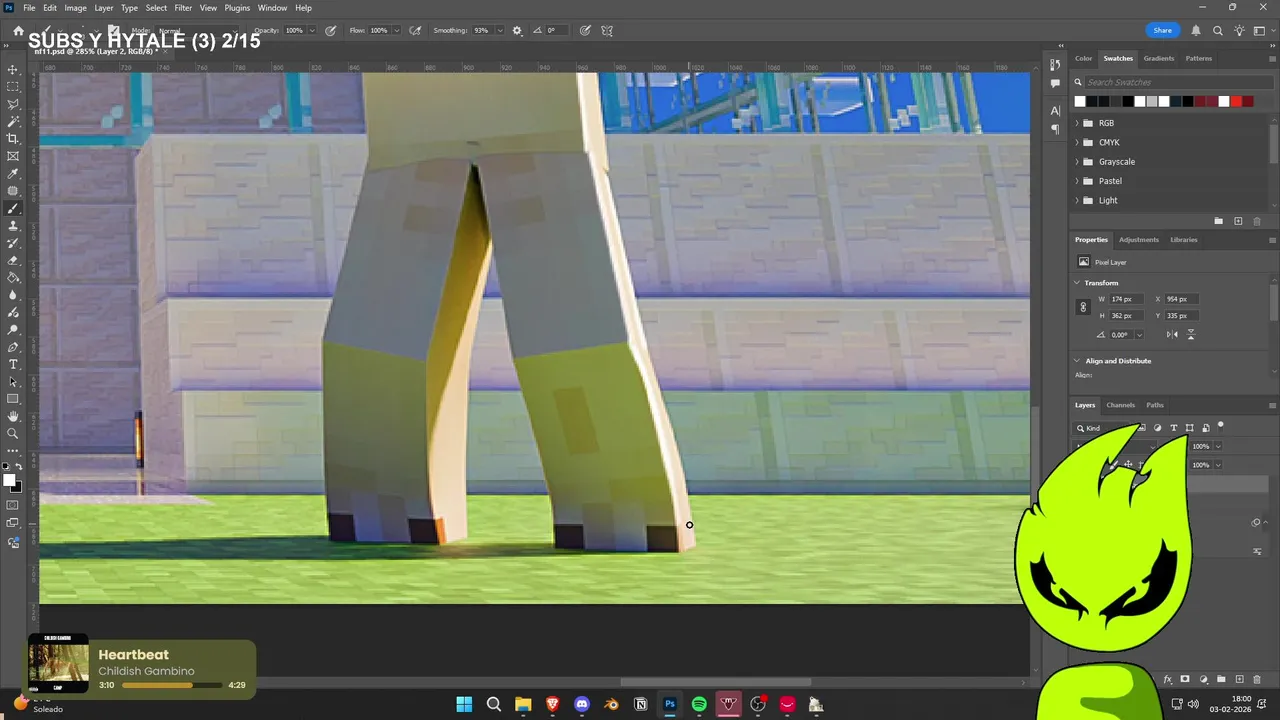Select the Dodge tool
Screen dimensions: 1280x720
click(x=13, y=329)
